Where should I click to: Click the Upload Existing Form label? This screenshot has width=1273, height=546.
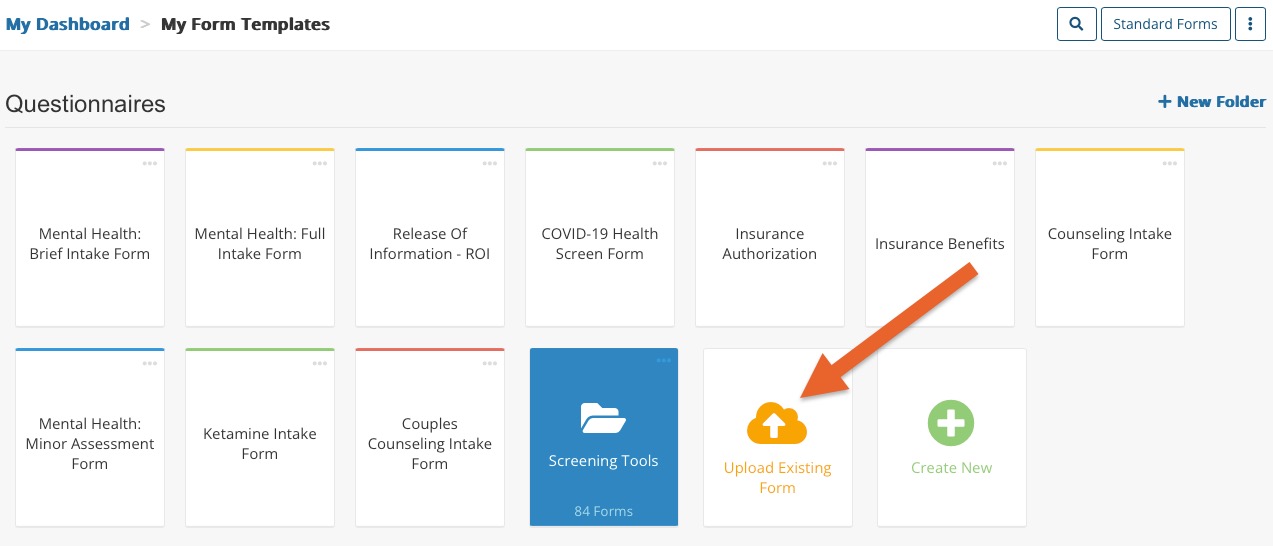coord(777,478)
